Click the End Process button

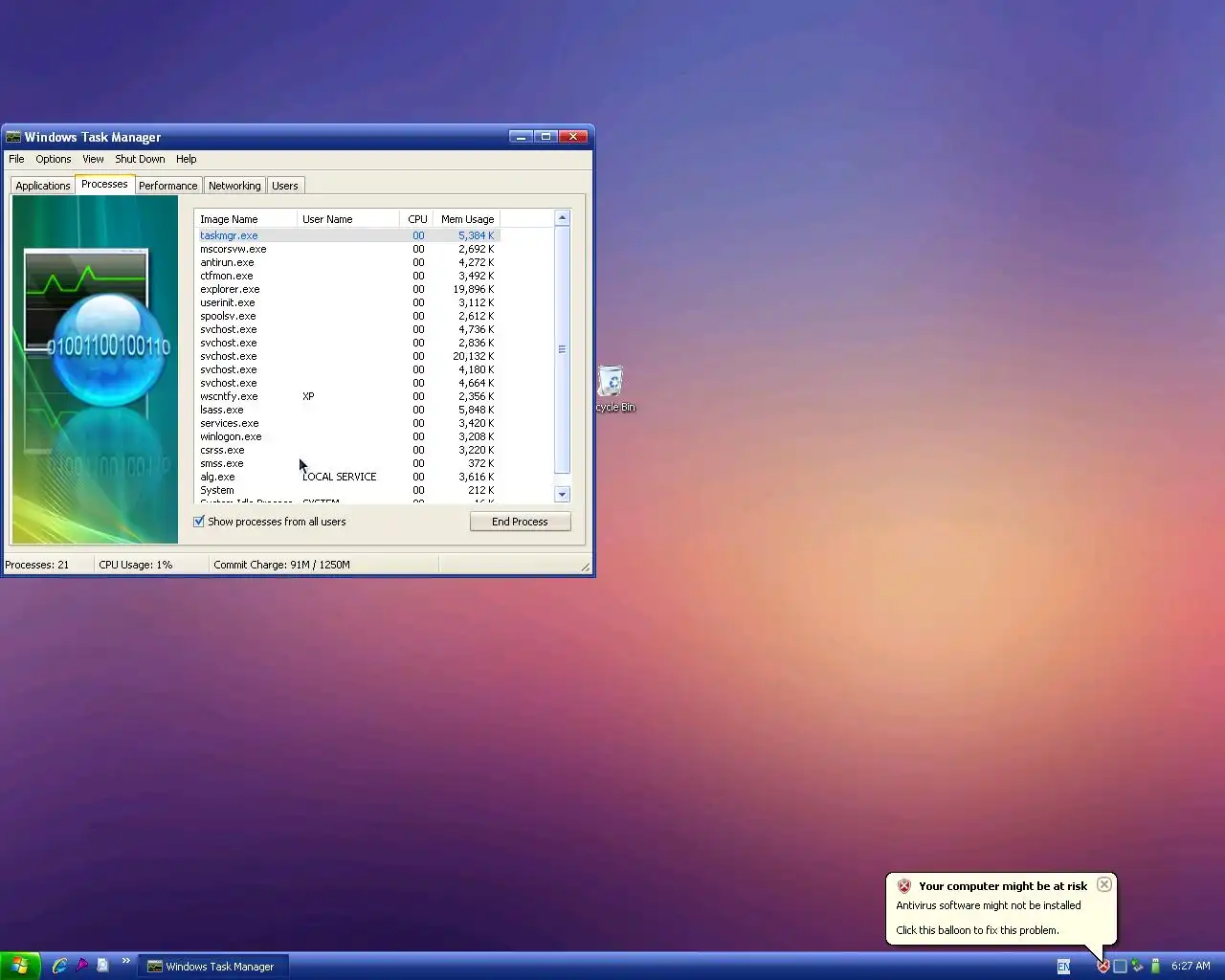(521, 522)
